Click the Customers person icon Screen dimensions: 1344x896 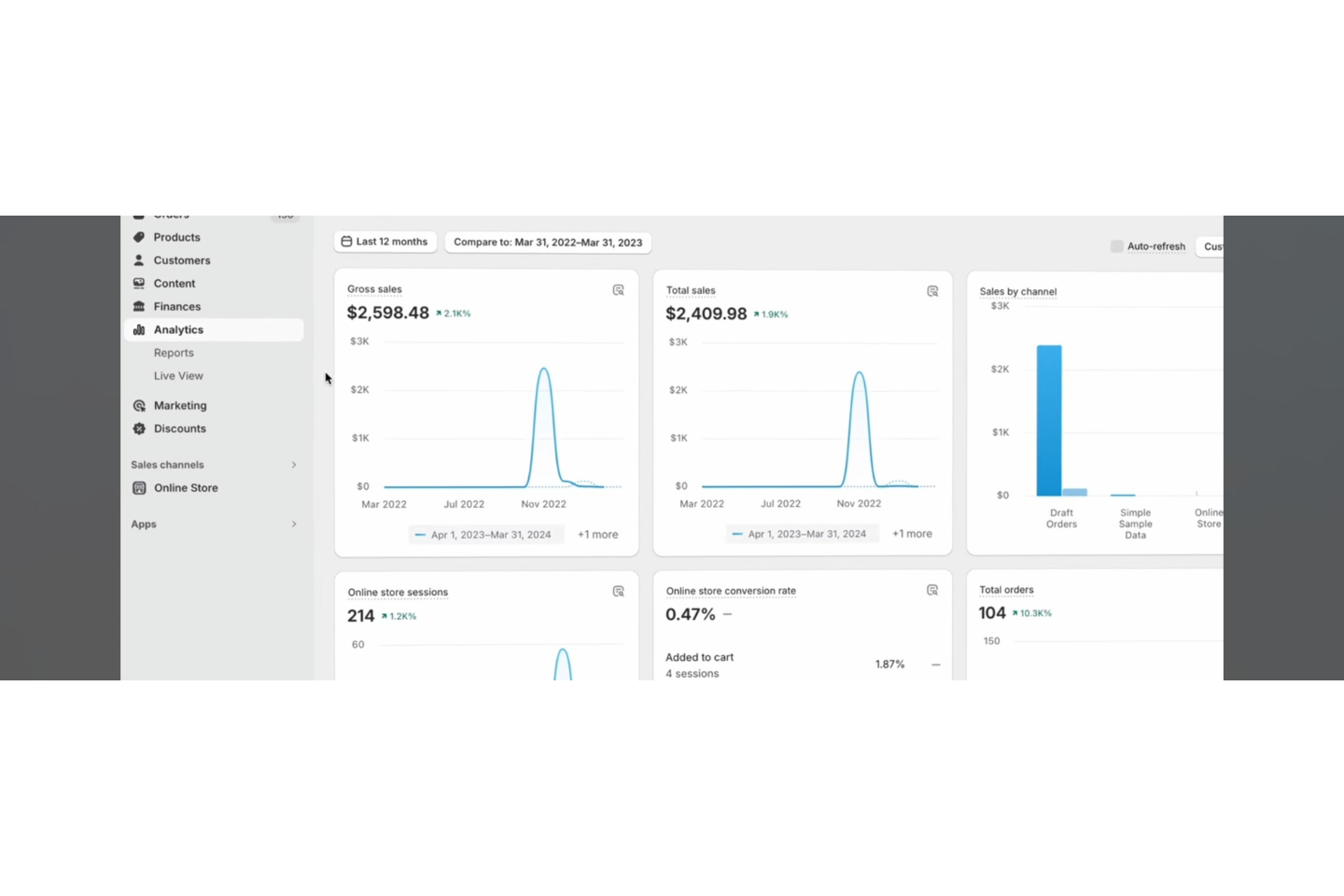click(139, 260)
